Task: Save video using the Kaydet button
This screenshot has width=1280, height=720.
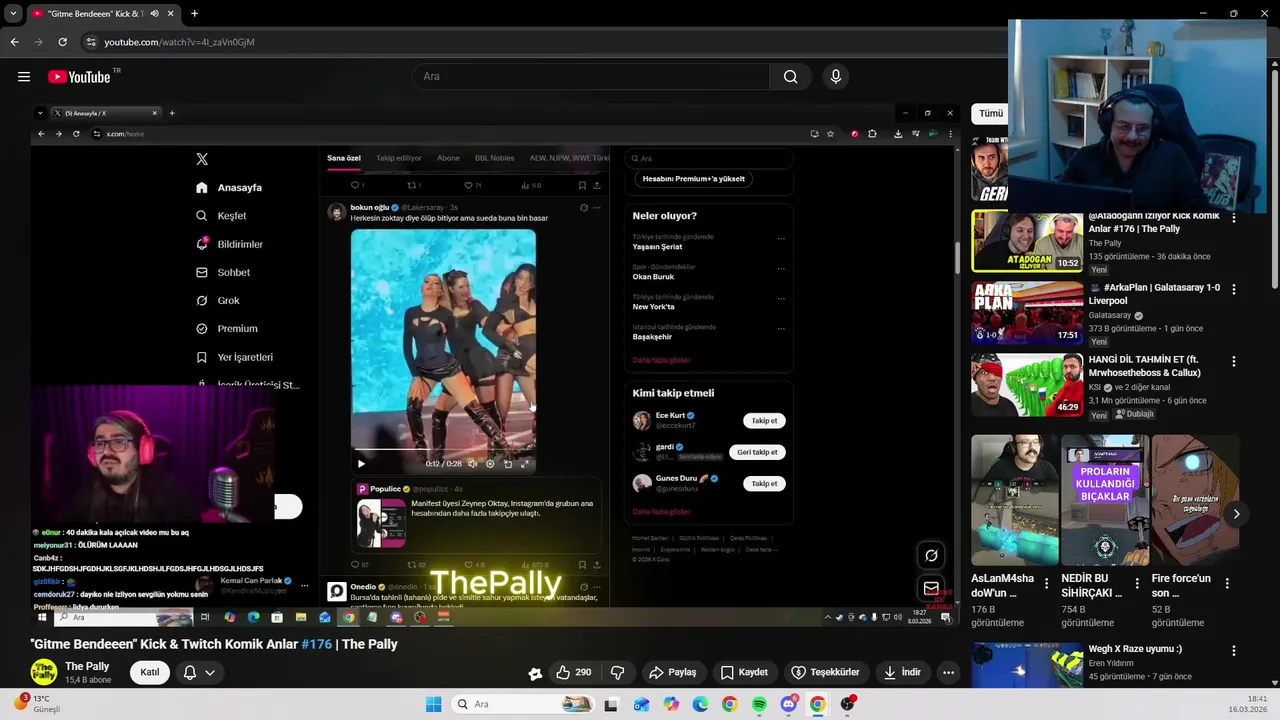Action: coord(745,672)
